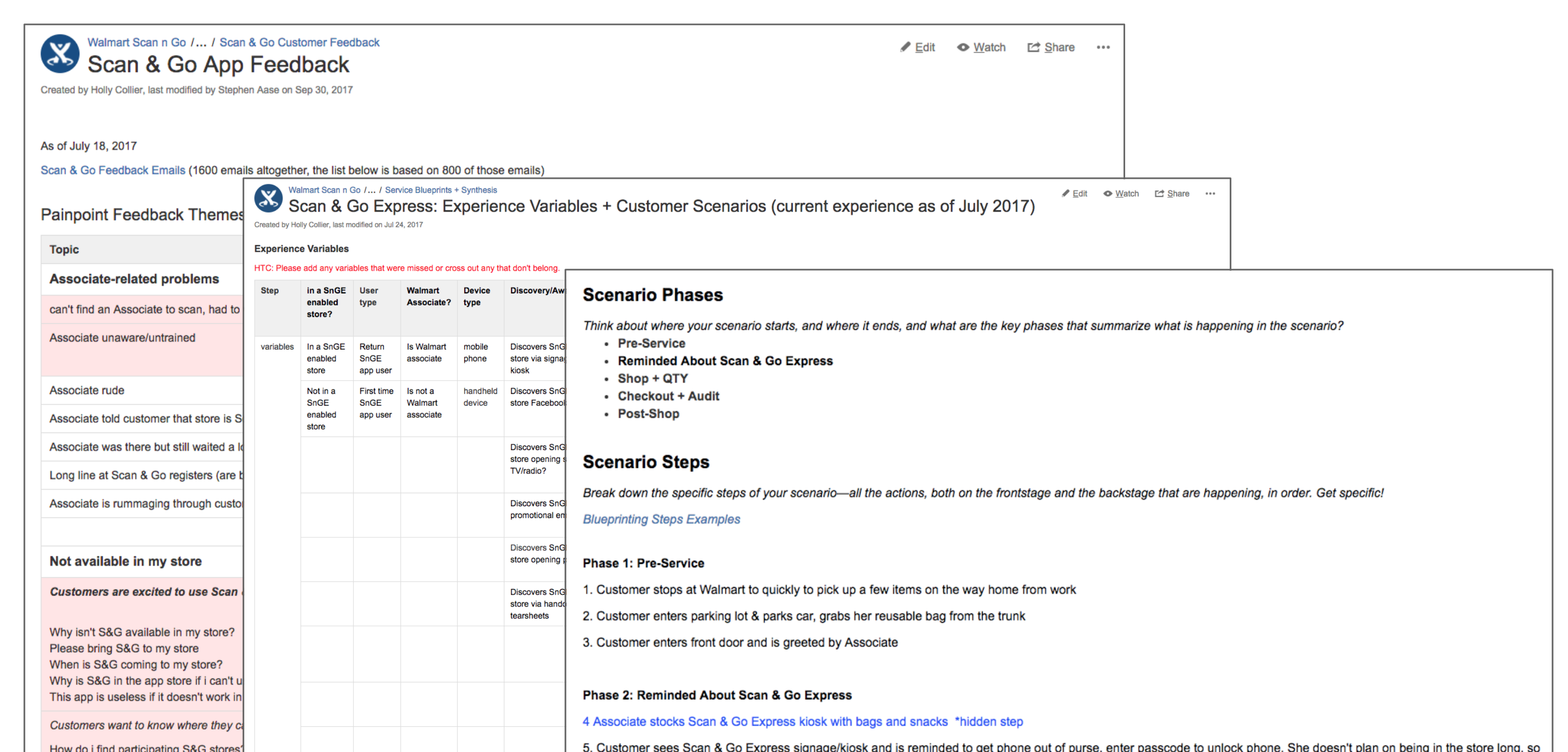Image resolution: width=1568 pixels, height=752 pixels.
Task: Click the Device type column header
Action: [477, 297]
